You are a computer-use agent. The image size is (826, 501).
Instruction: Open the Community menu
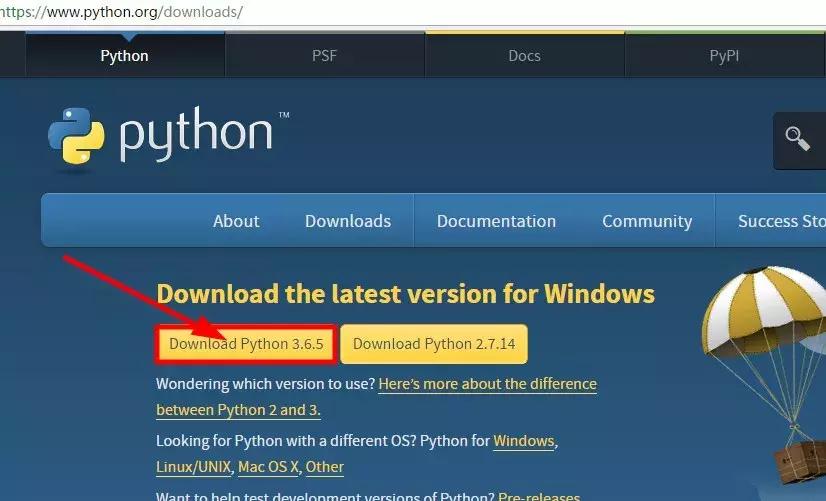(647, 221)
